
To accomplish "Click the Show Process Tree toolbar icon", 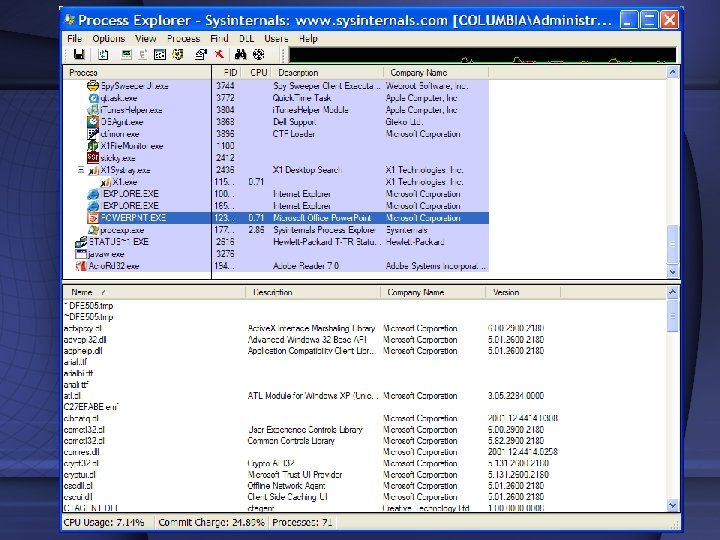I will [143, 55].
